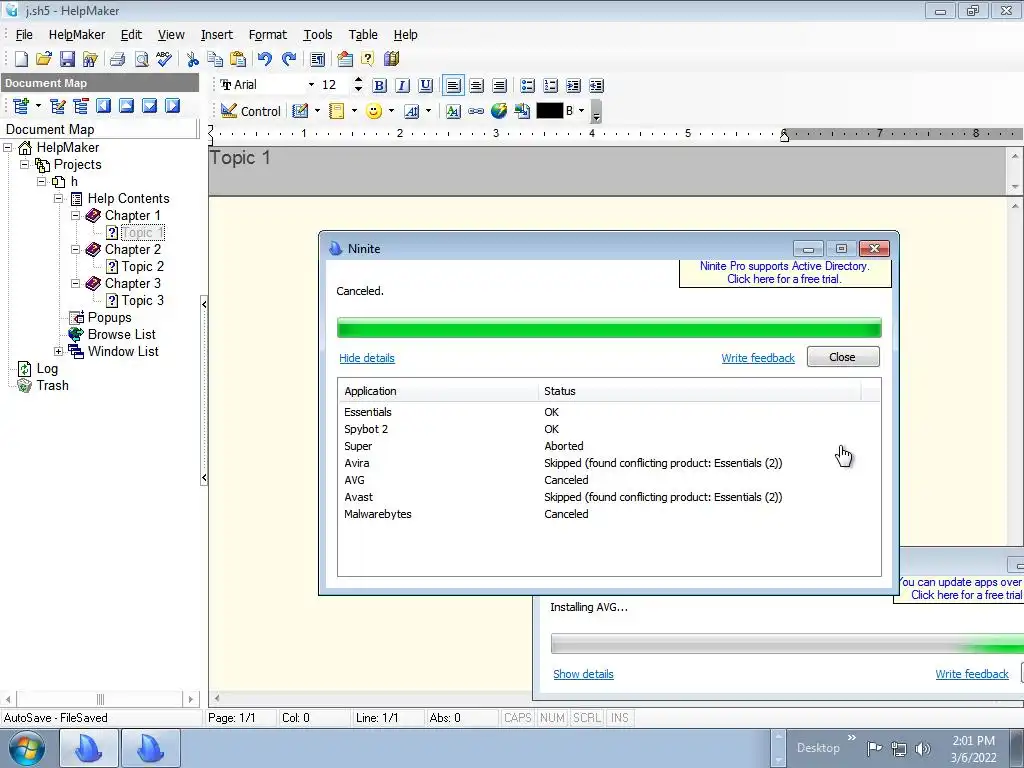1024x768 pixels.
Task: Move node right with the blue right arrow
Action: point(172,106)
